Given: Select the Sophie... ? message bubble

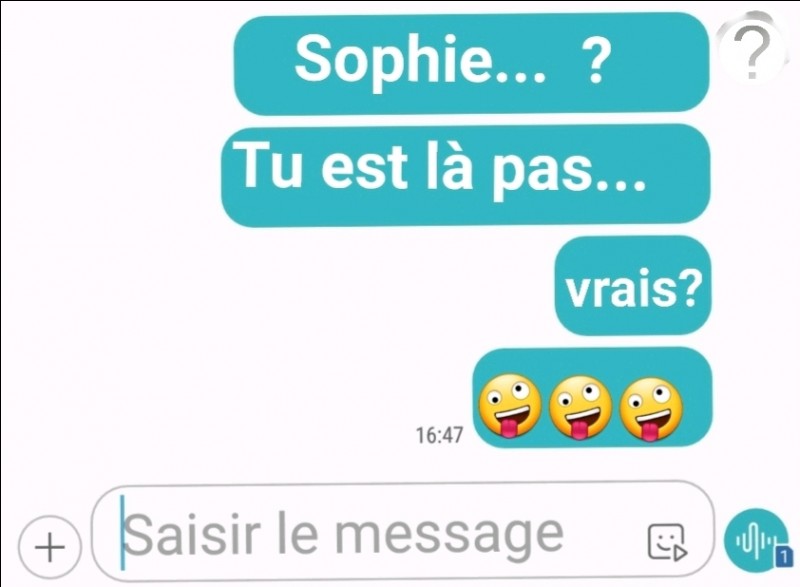Looking at the screenshot, I should (x=471, y=64).
